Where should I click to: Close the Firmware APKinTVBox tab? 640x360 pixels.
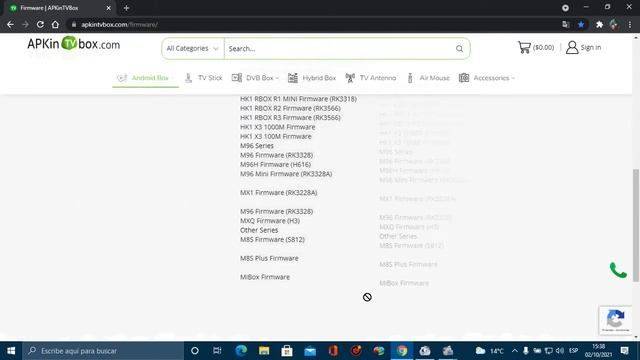[109, 8]
